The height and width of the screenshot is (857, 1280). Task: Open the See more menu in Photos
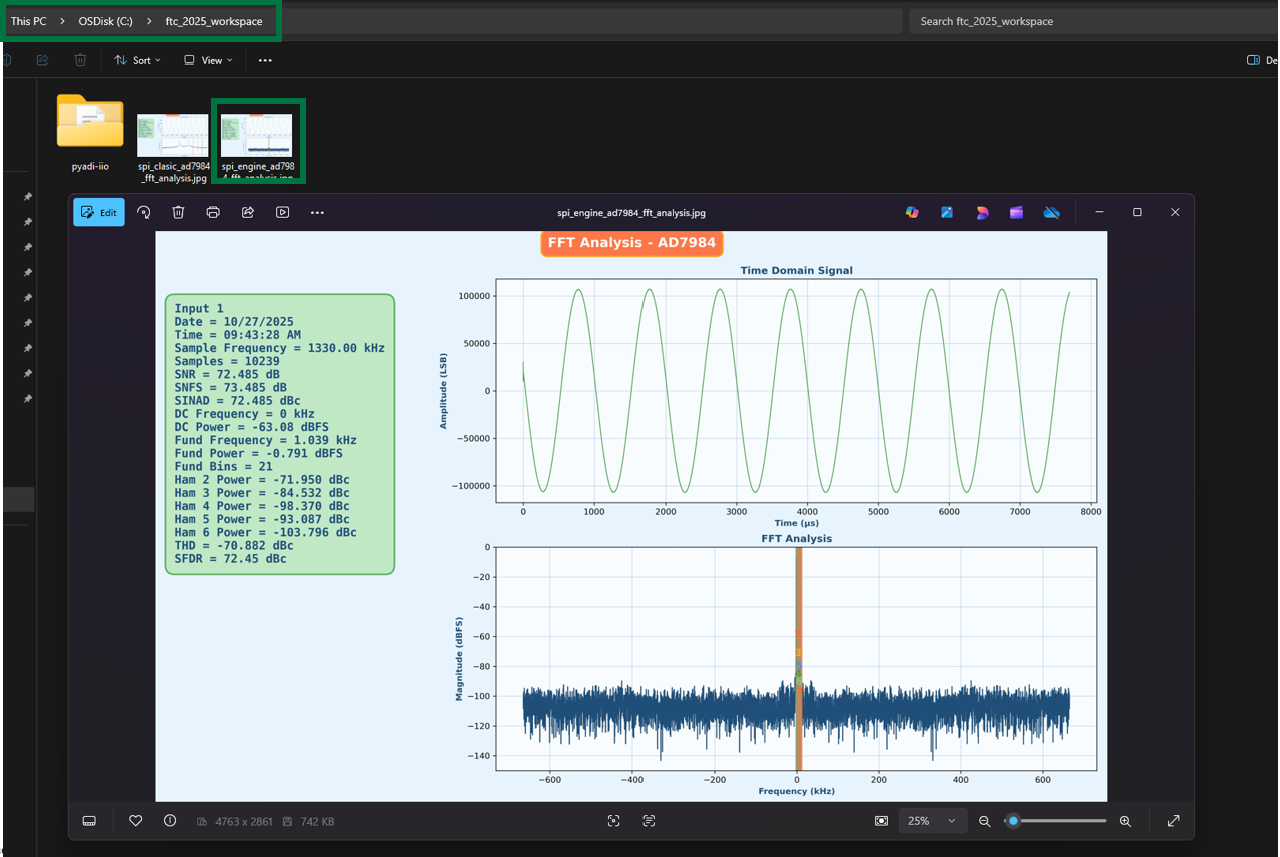317,212
